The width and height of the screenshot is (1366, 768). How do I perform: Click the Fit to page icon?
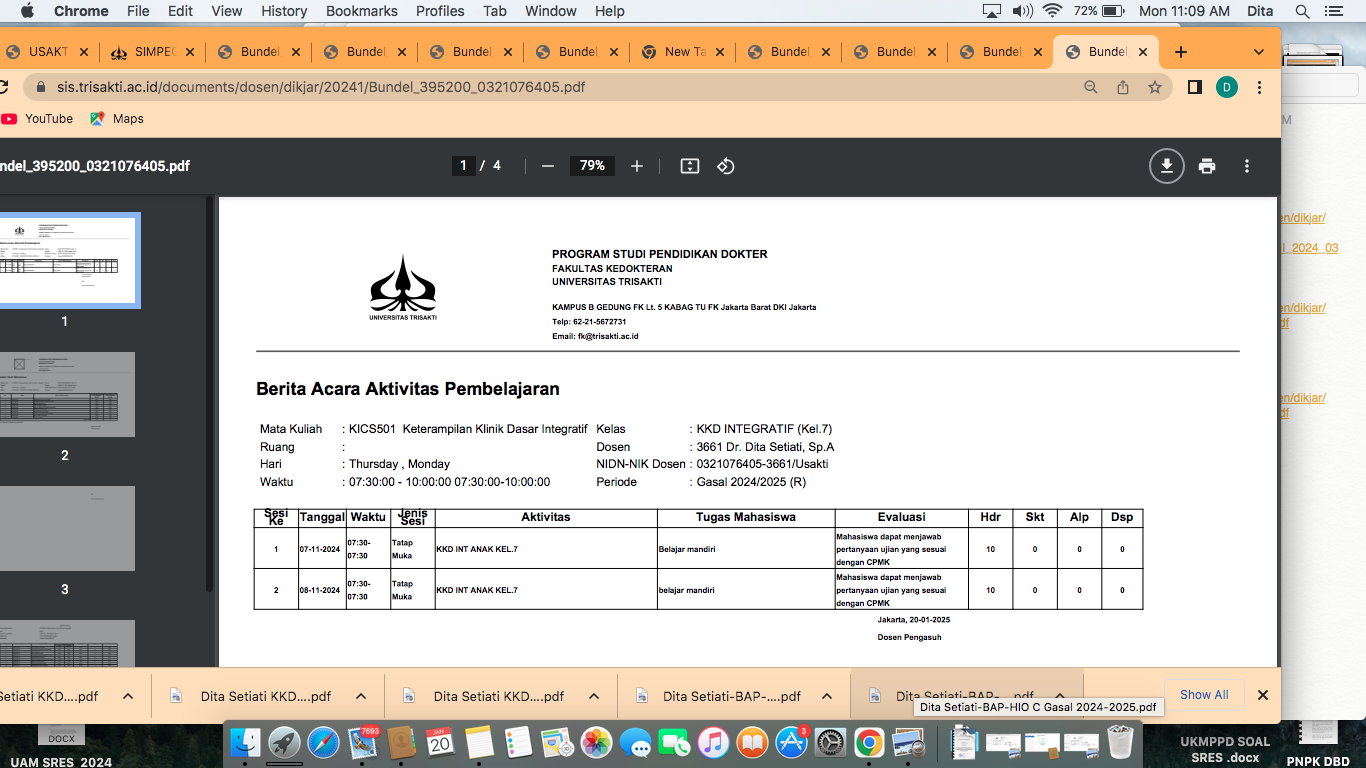690,166
